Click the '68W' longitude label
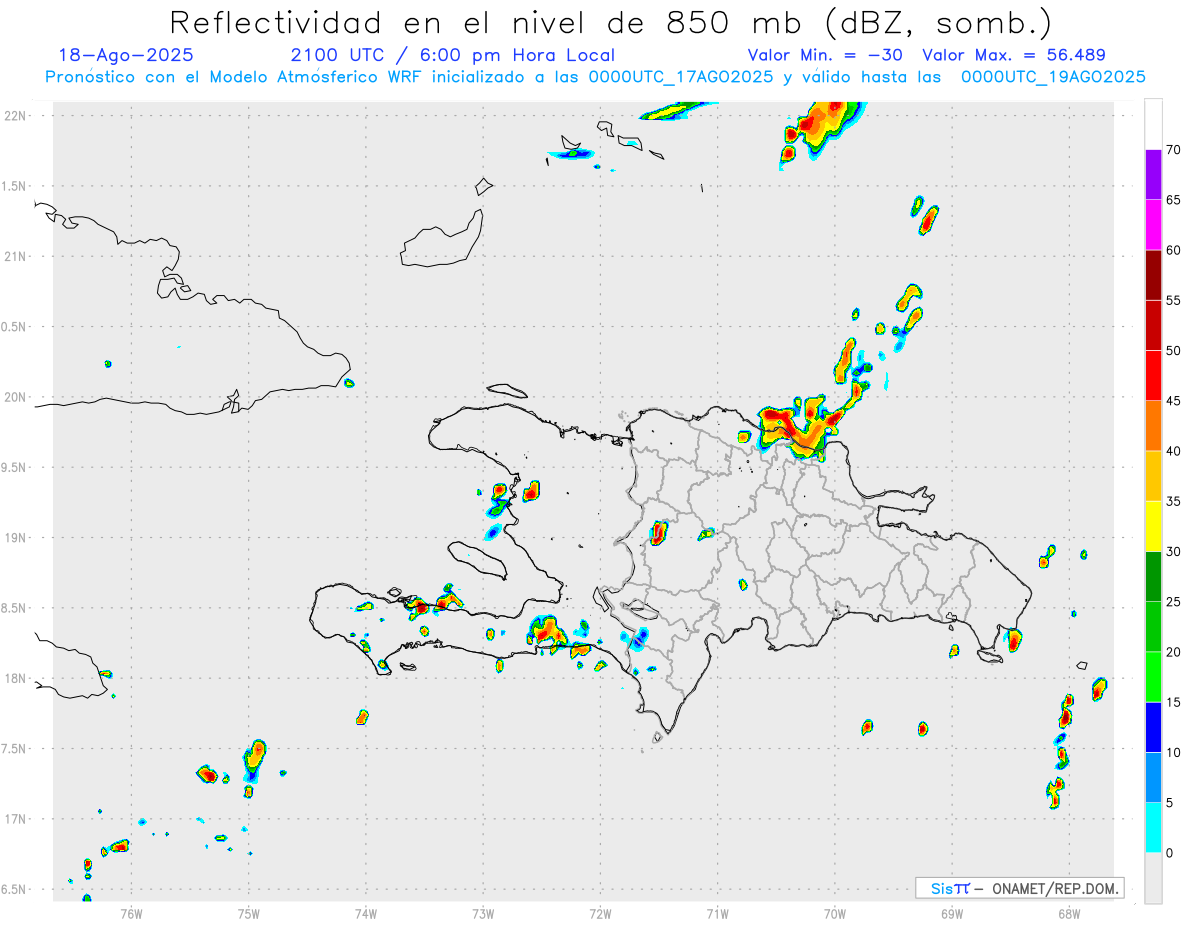Viewport: 1200px width, 927px height. tap(1069, 913)
